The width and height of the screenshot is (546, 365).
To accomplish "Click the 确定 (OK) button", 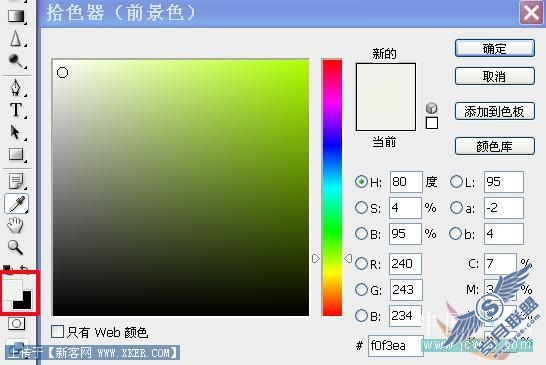I will point(494,48).
